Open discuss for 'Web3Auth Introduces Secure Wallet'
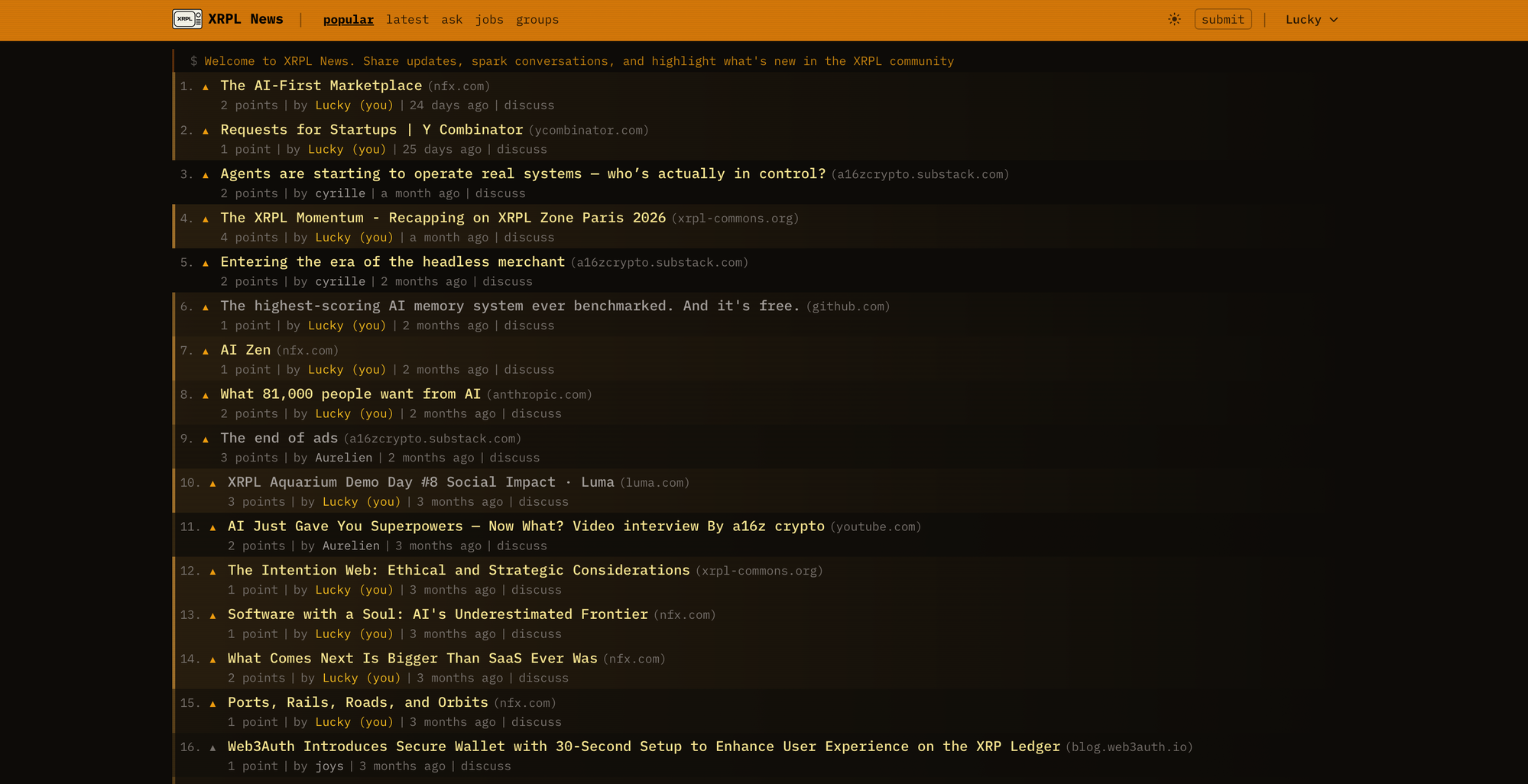Viewport: 1528px width, 784px height. 485,766
